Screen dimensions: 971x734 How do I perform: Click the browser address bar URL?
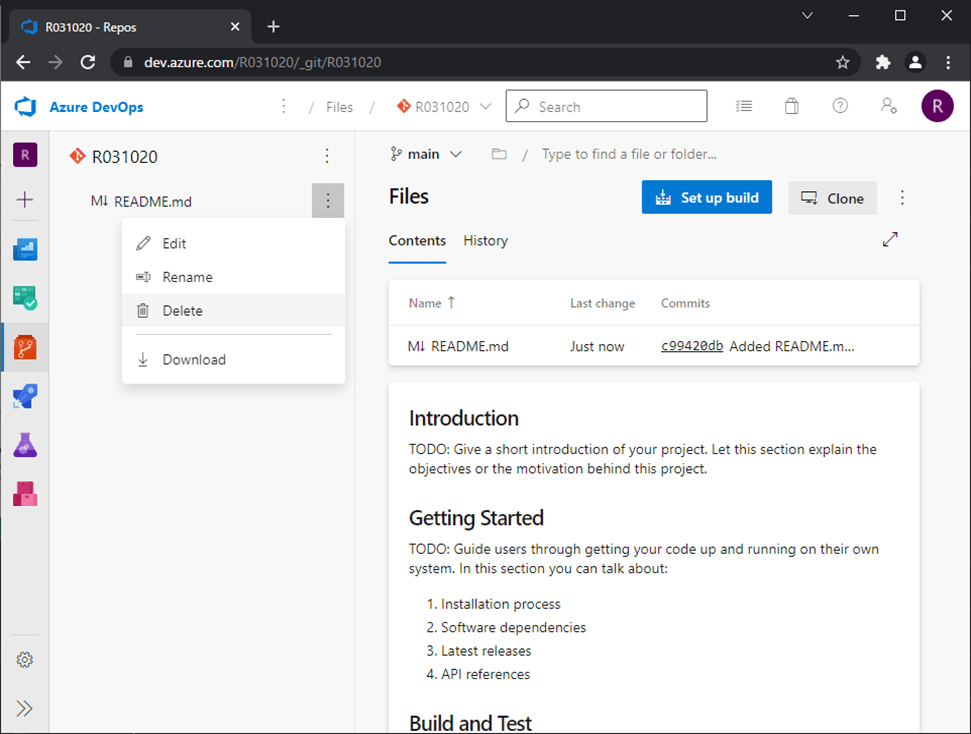click(263, 62)
